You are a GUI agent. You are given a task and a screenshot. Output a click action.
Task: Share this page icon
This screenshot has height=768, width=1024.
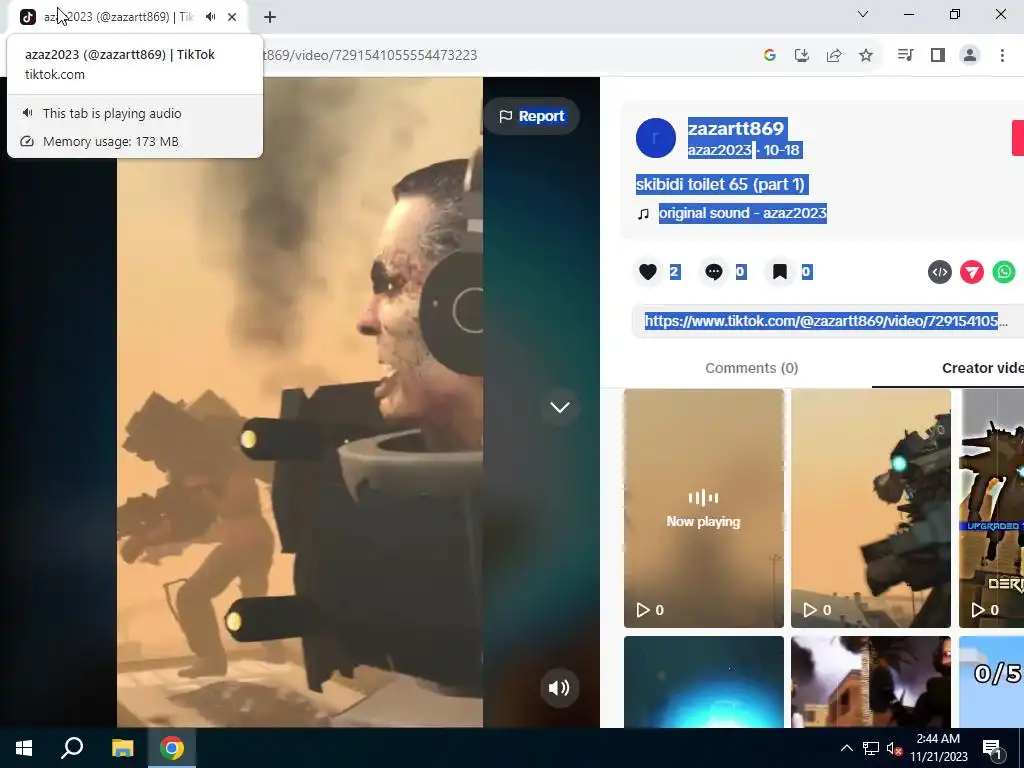coord(834,56)
